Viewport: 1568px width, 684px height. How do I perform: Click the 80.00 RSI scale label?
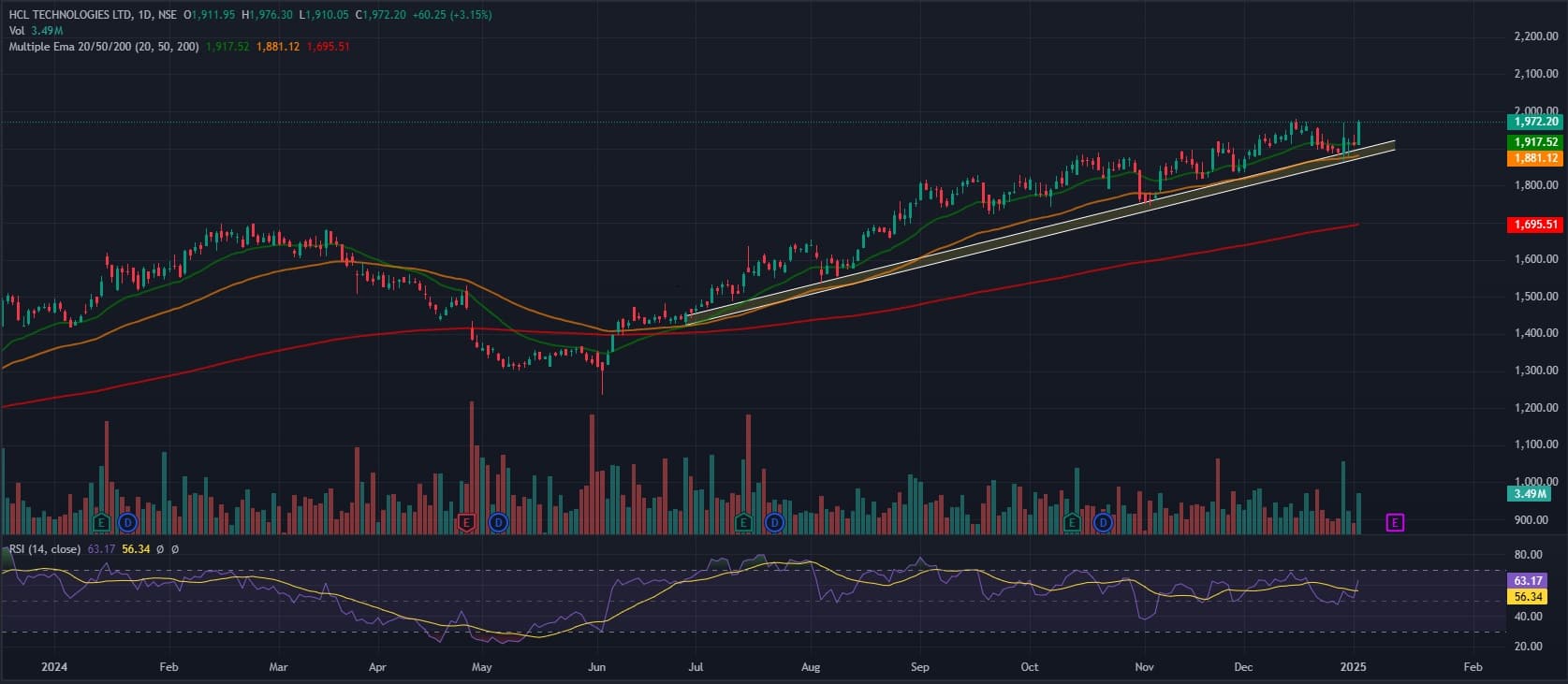(1528, 555)
